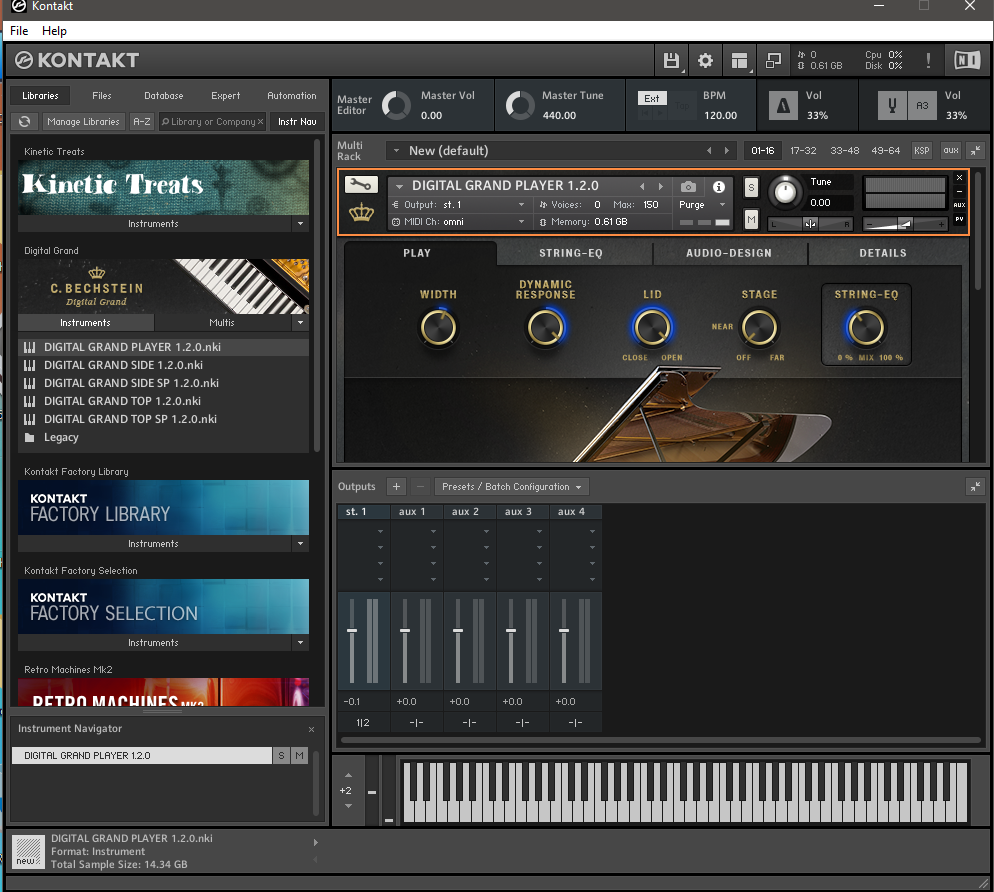Viewport: 994px width, 892px height.
Task: Expand Kinetic Treats Instruments dropdown arrow
Action: 300,224
